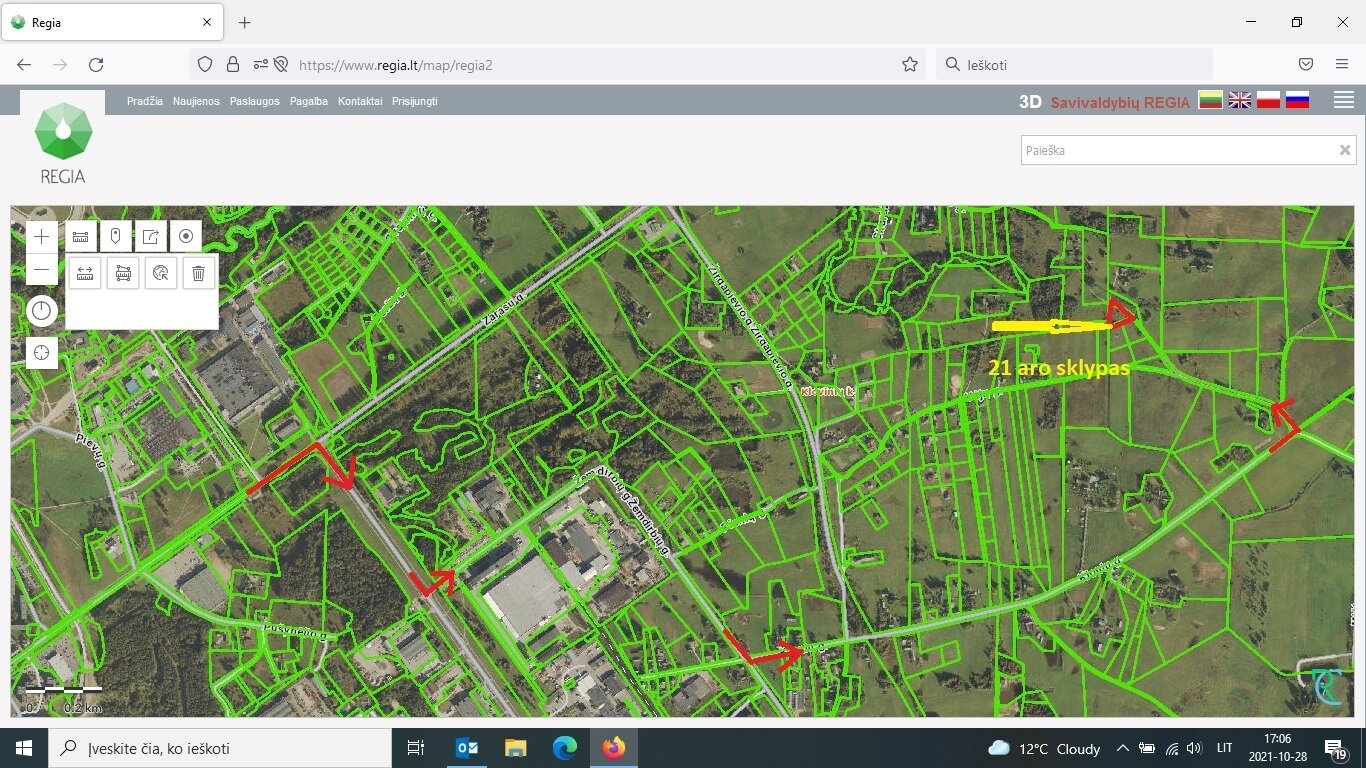1366x768 pixels.
Task: Toggle the circle target tool button
Action: (x=186, y=237)
